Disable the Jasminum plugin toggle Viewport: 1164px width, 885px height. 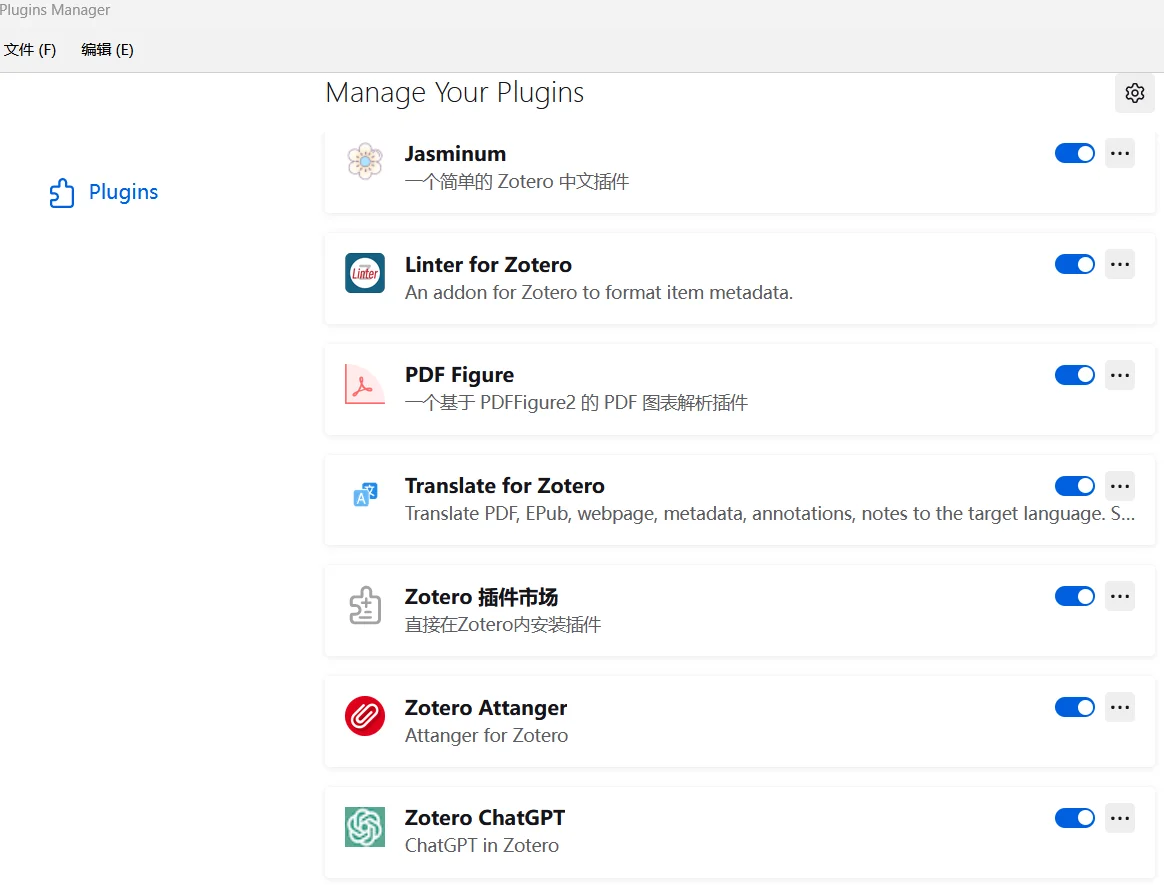coord(1075,153)
